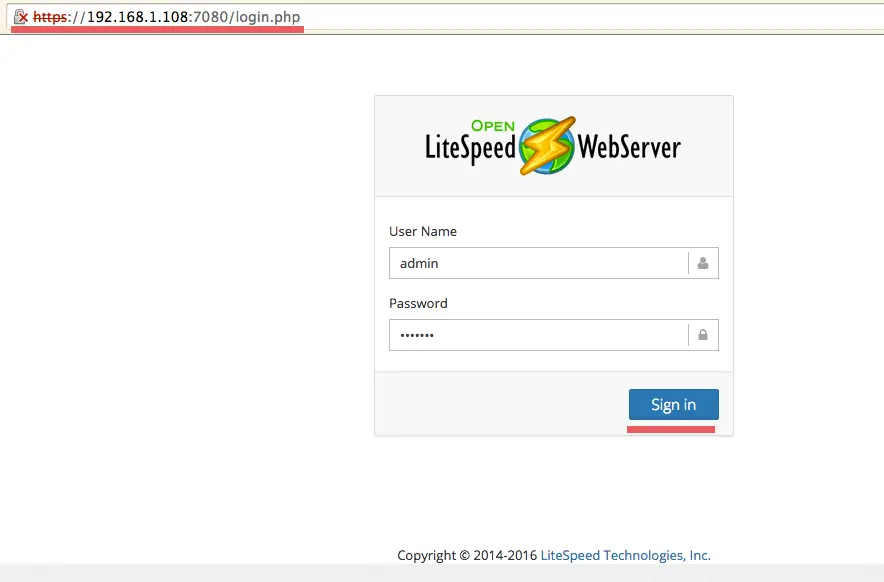Click the Copyright © 2014-2016 text

point(467,555)
